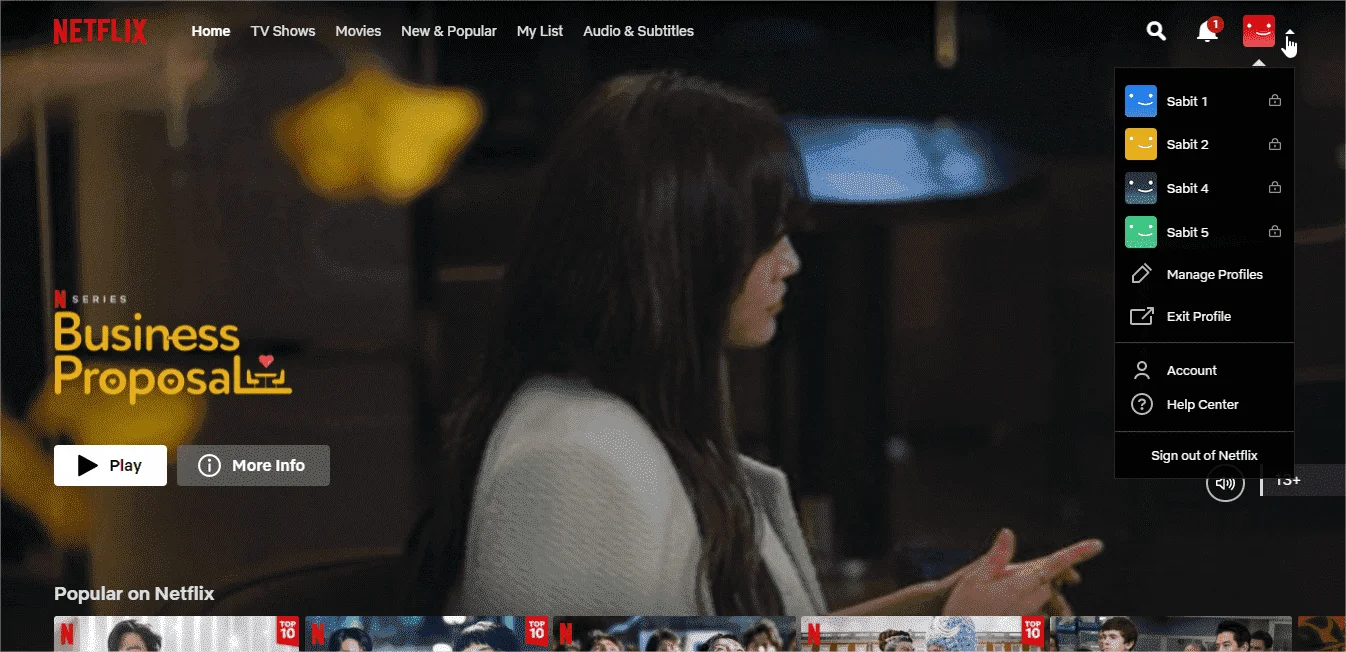Open the first Popular on Netflix thumbnail
1346x652 pixels.
[177, 634]
